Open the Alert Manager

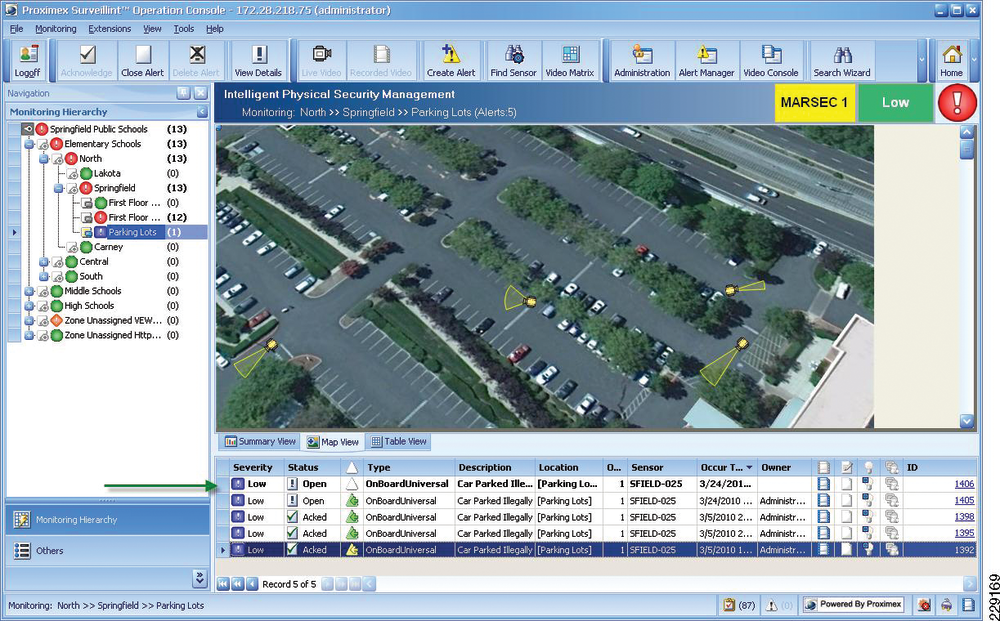(706, 59)
